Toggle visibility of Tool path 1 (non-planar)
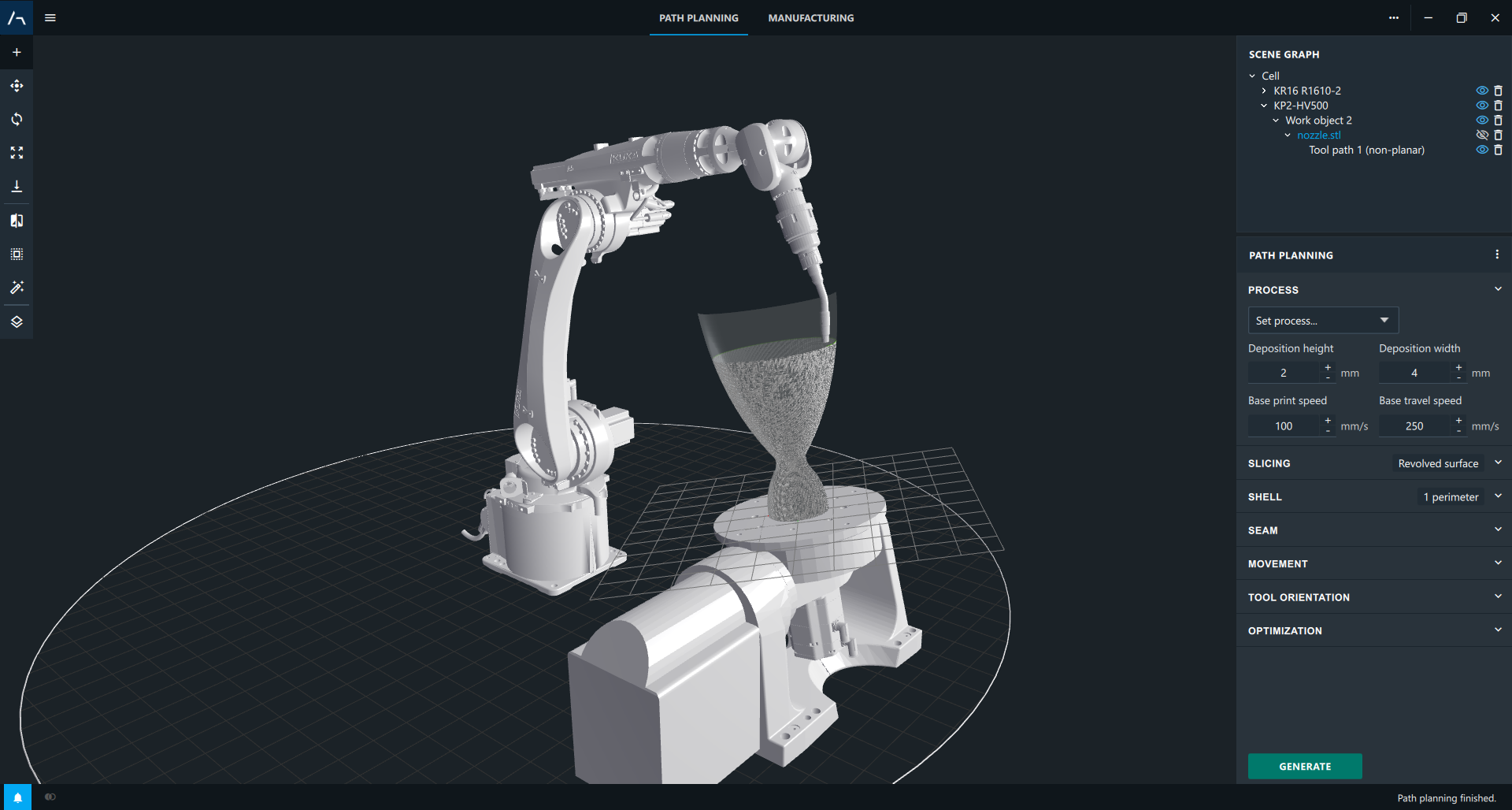 [1483, 150]
